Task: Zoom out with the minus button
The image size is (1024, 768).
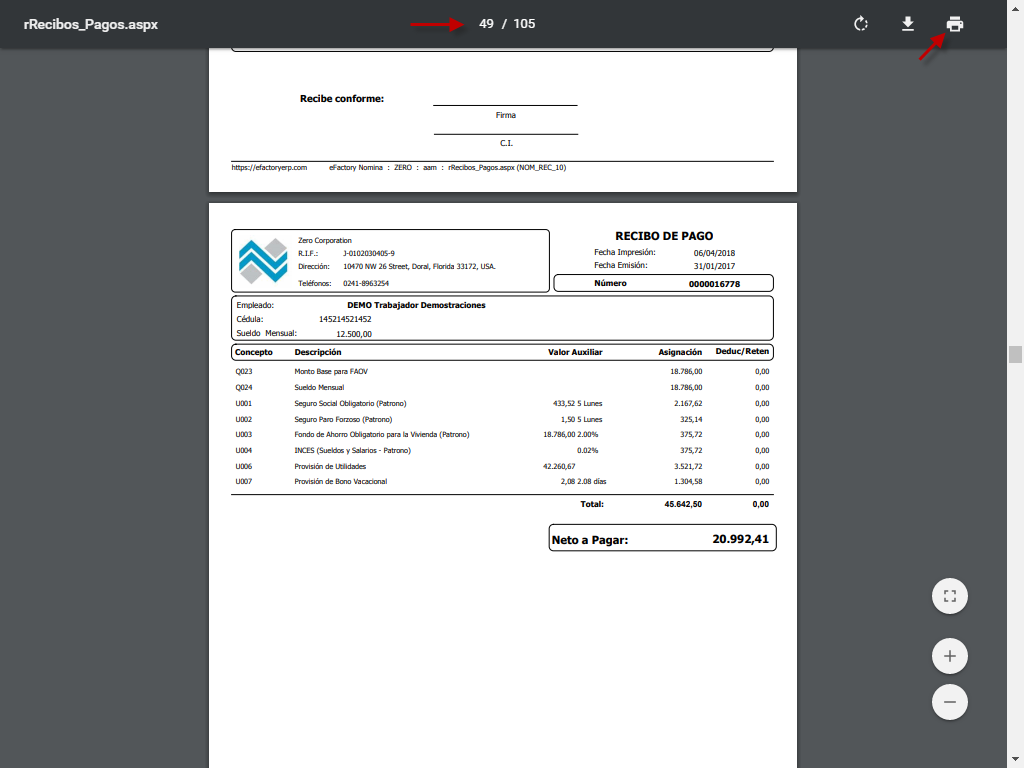Action: coord(949,702)
